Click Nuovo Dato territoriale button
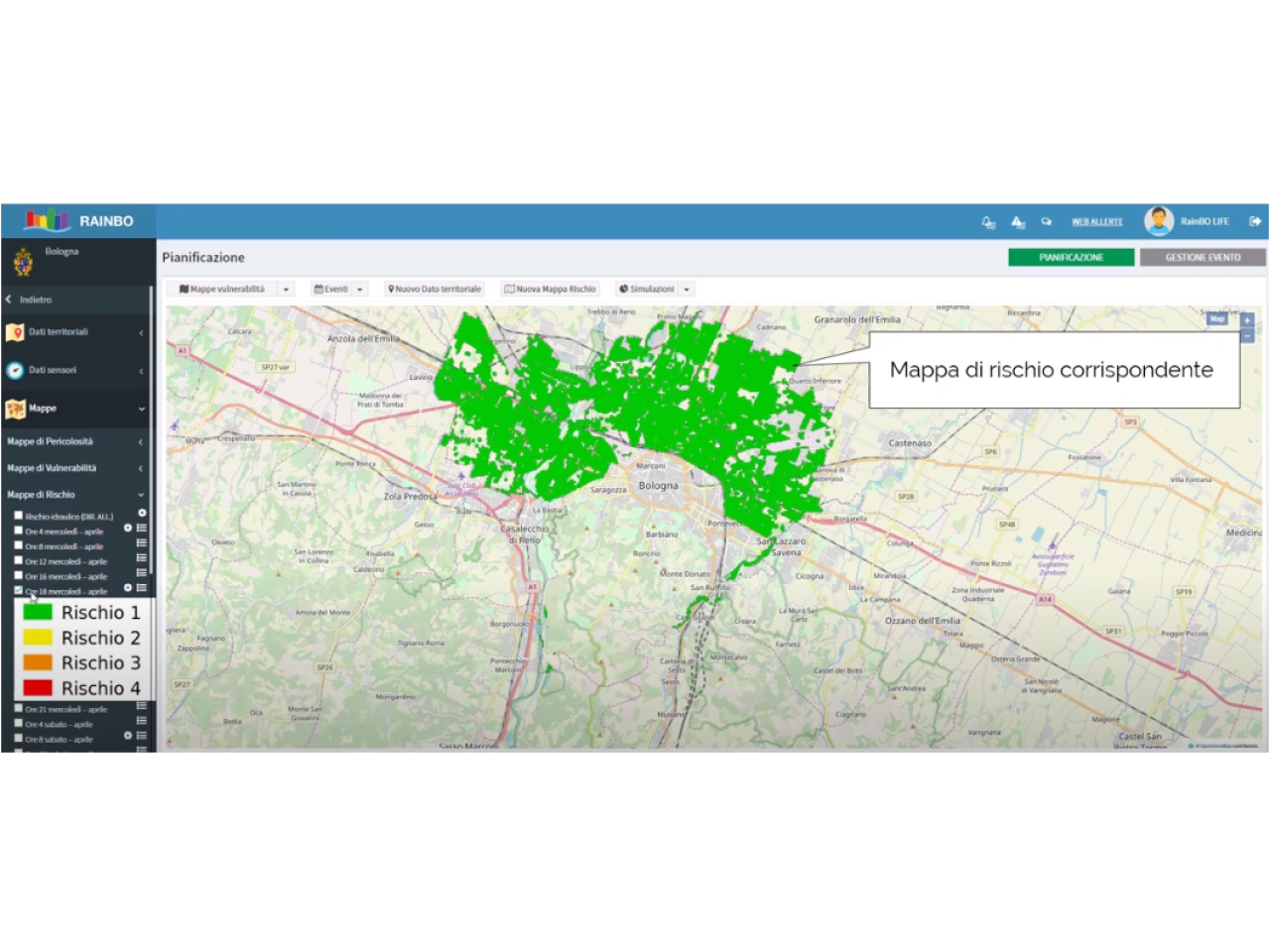 pyautogui.click(x=435, y=290)
